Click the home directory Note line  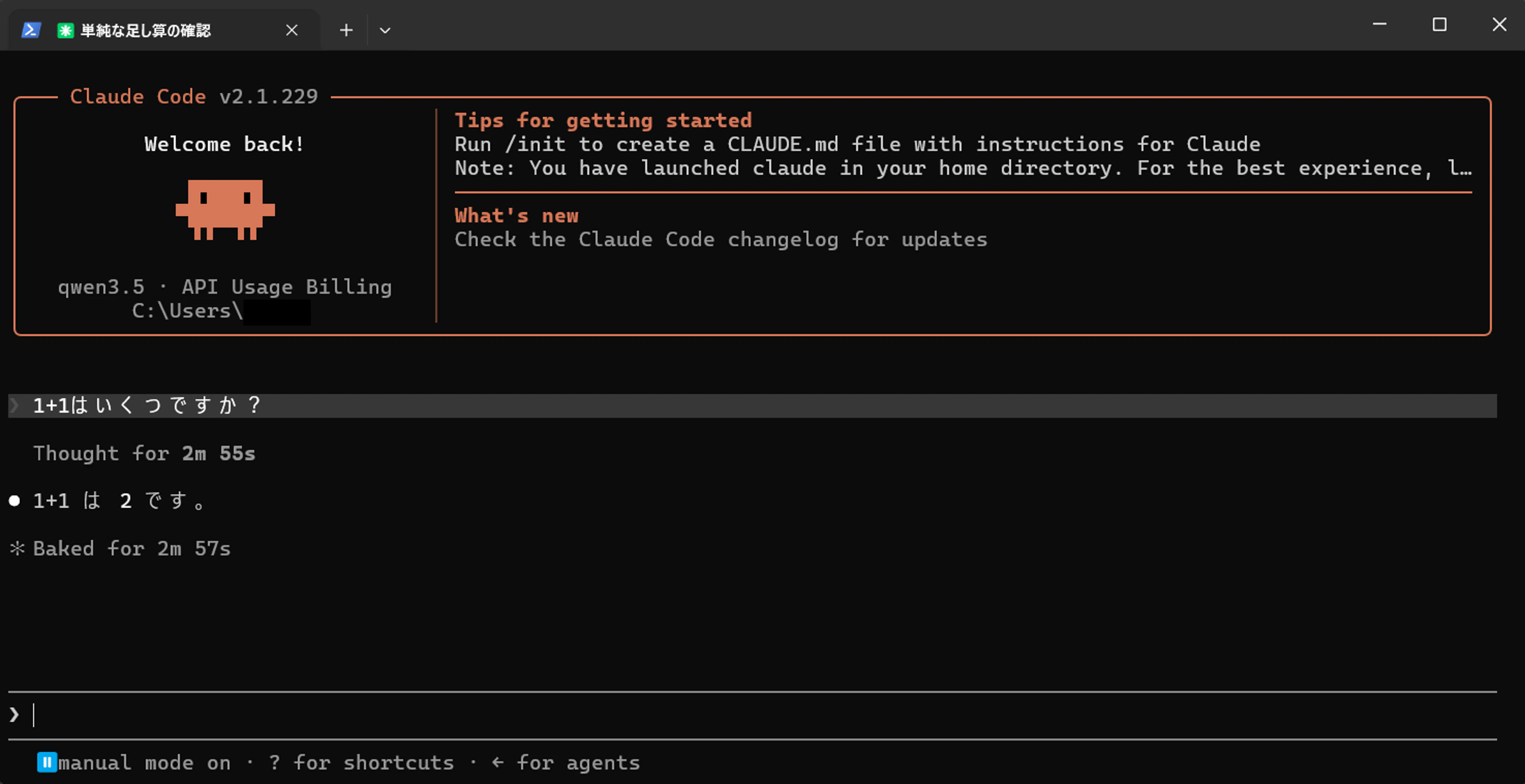[963, 169]
